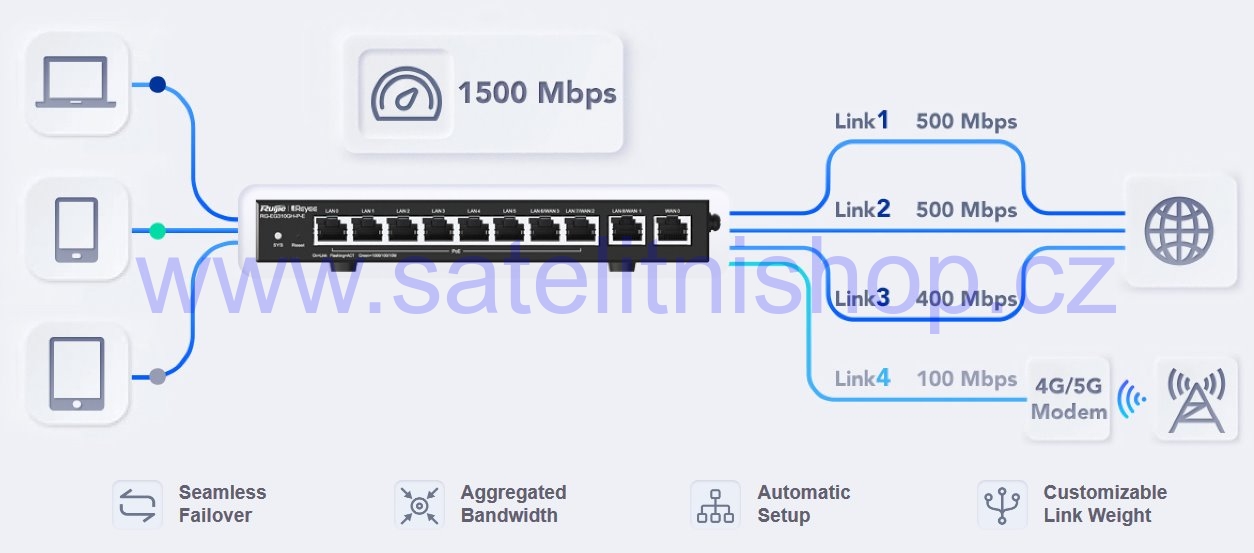
Task: Click the internet globe icon
Action: pyautogui.click(x=1179, y=231)
